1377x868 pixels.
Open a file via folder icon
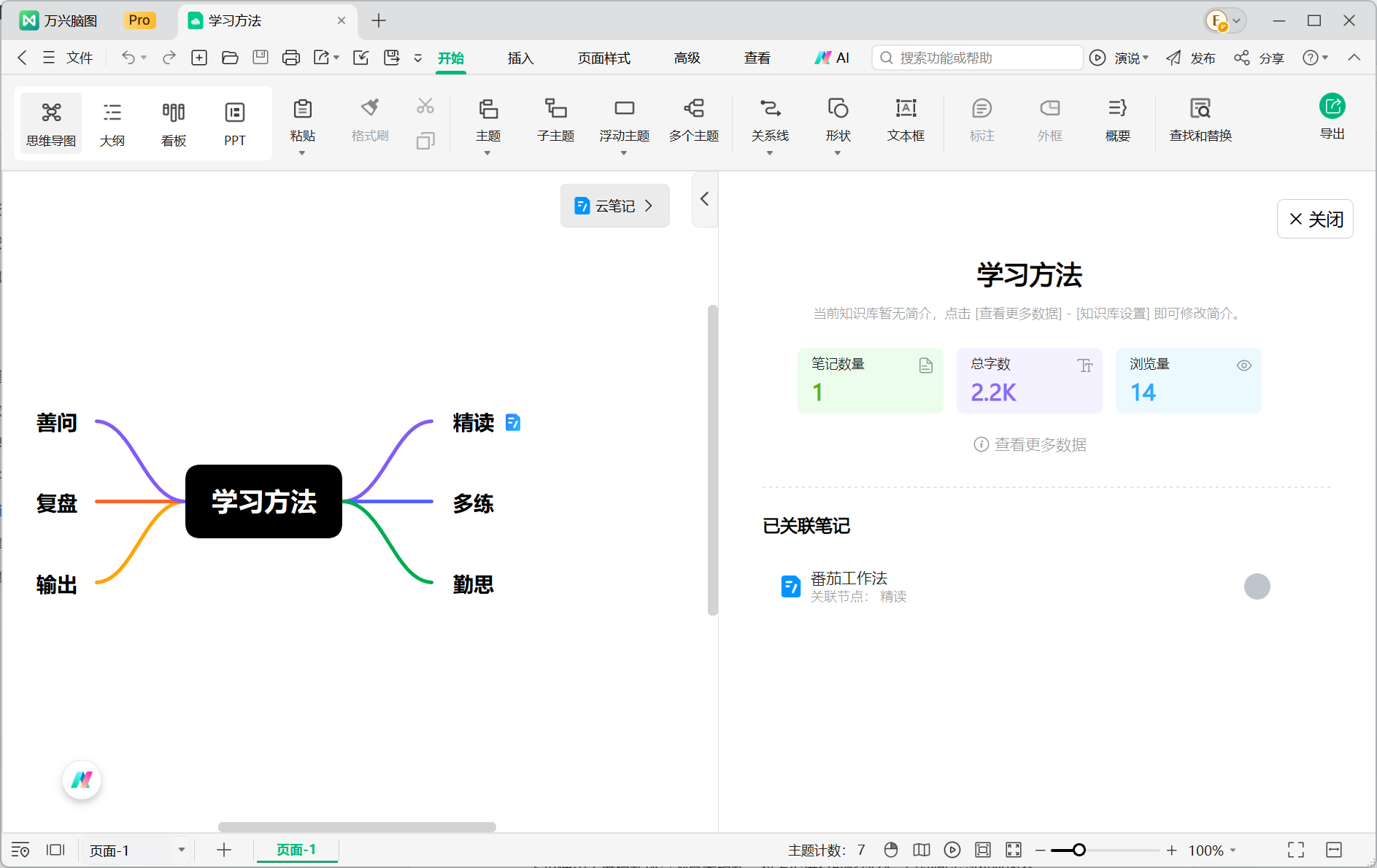pos(230,58)
